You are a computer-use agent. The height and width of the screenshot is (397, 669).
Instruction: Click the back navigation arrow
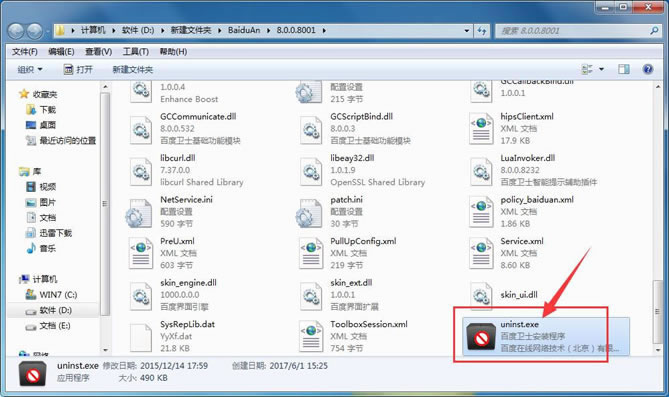coord(16,31)
